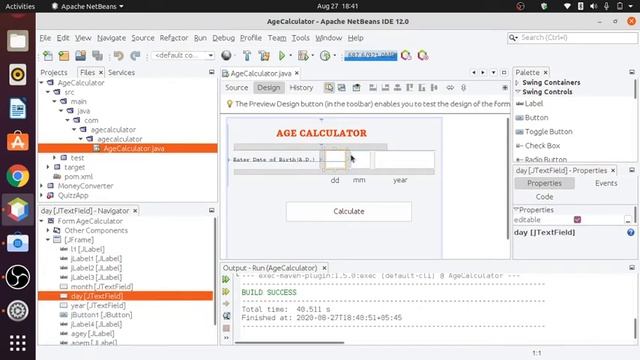Click the align bottom in row icon
The width and height of the screenshot is (640, 360).
point(422,88)
